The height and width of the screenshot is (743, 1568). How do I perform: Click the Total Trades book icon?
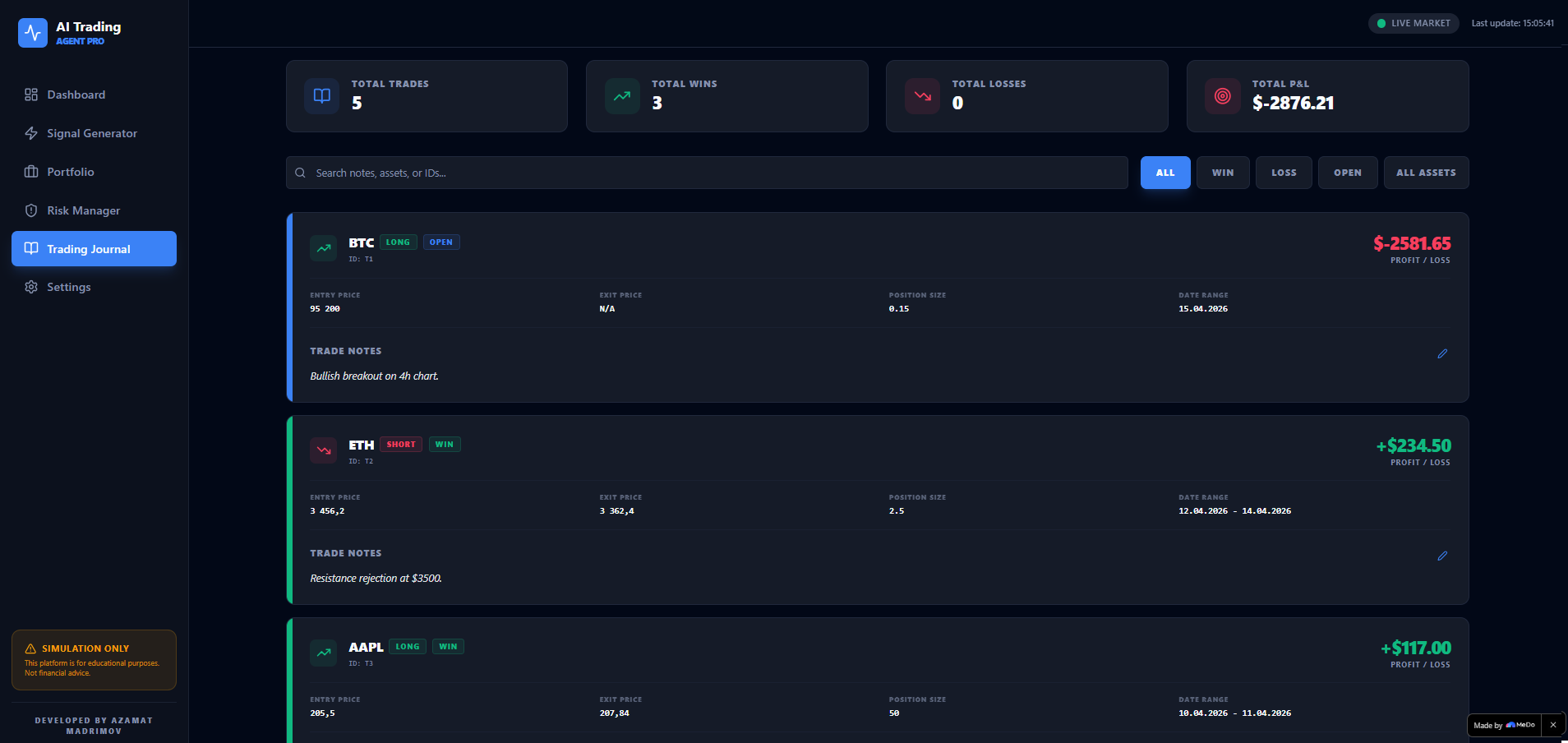click(322, 96)
